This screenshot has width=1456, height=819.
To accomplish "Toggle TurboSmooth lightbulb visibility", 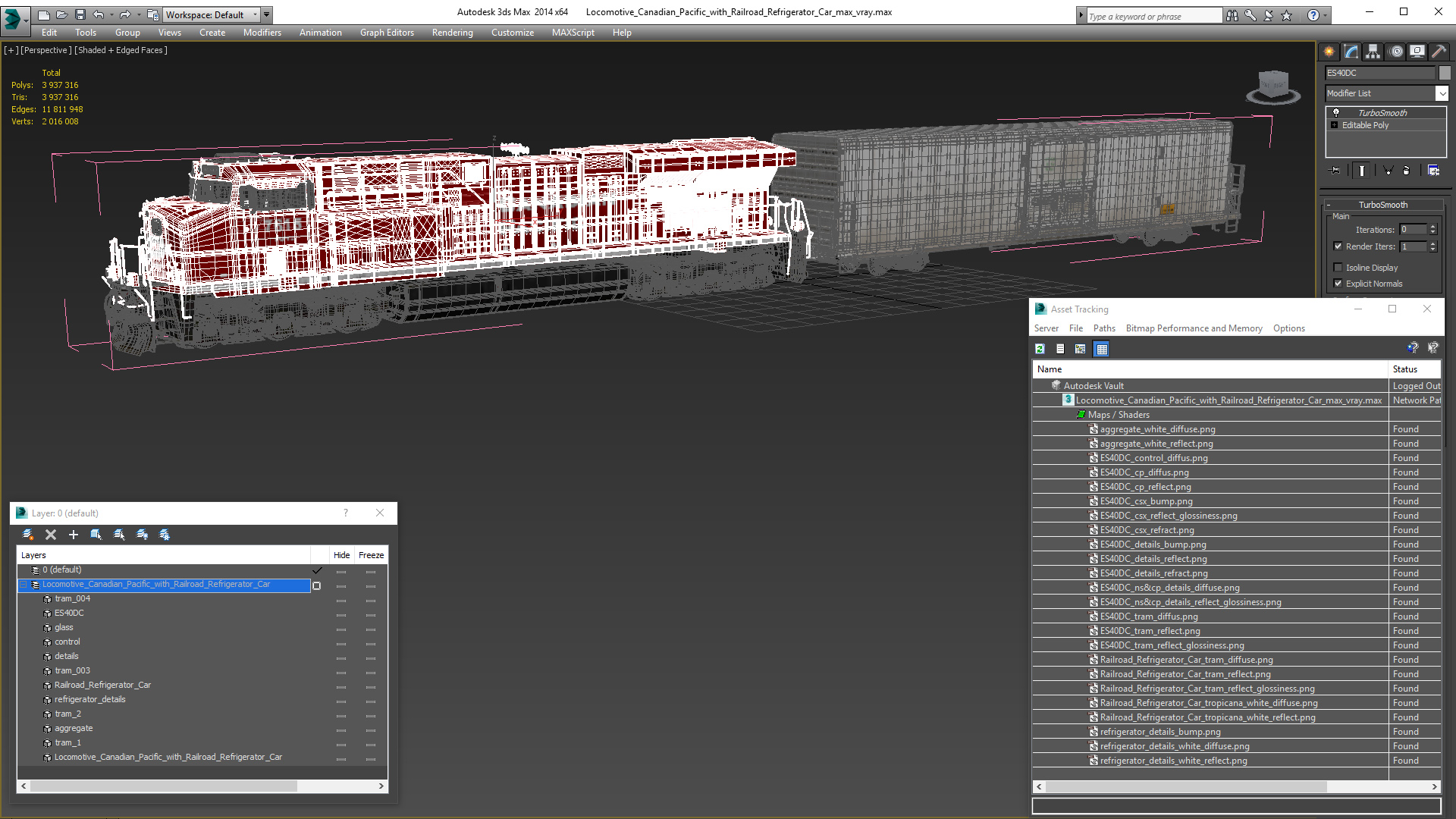I will pos(1336,112).
